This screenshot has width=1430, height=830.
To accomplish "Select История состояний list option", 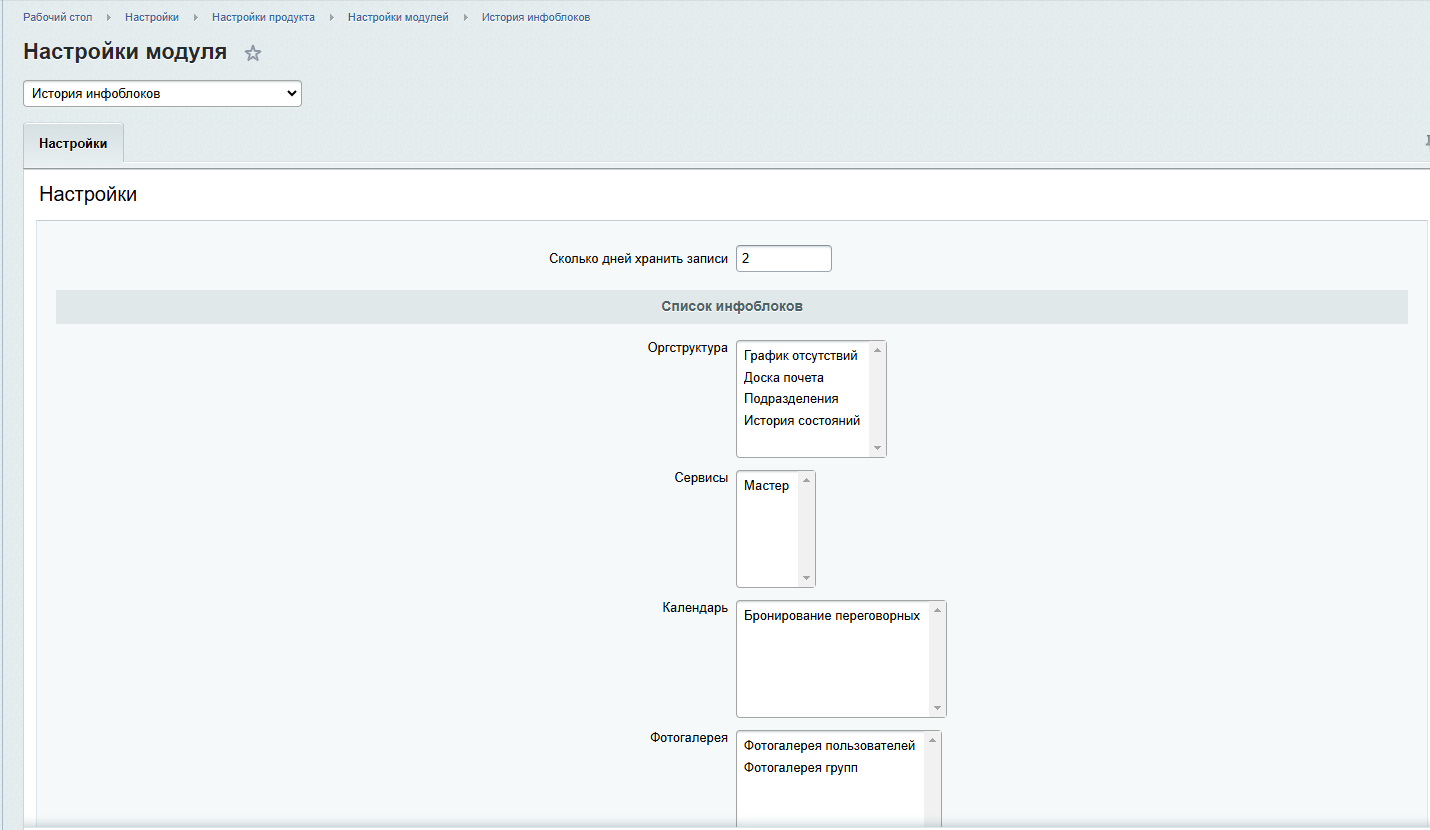I will (801, 421).
